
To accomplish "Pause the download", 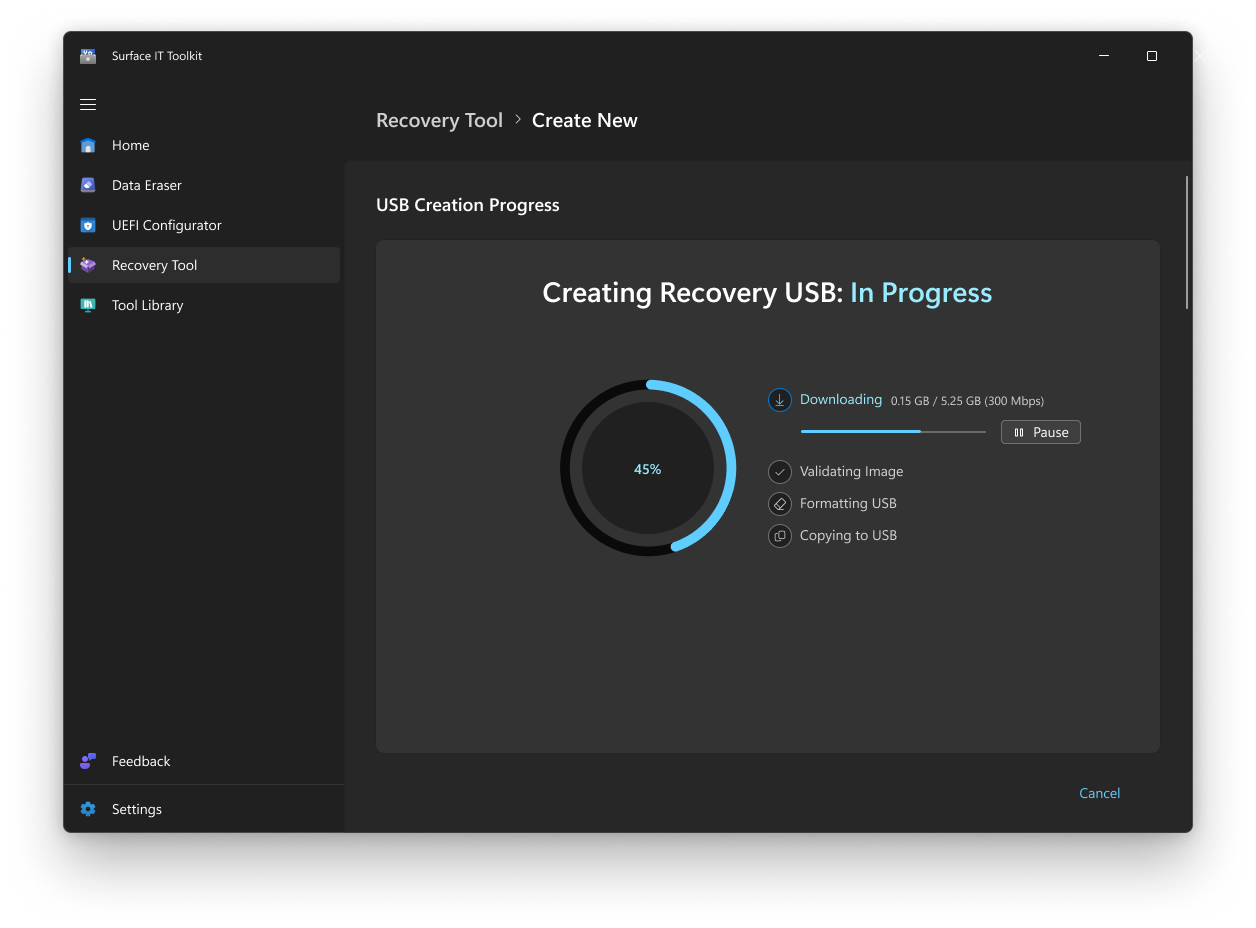I will pos(1041,432).
